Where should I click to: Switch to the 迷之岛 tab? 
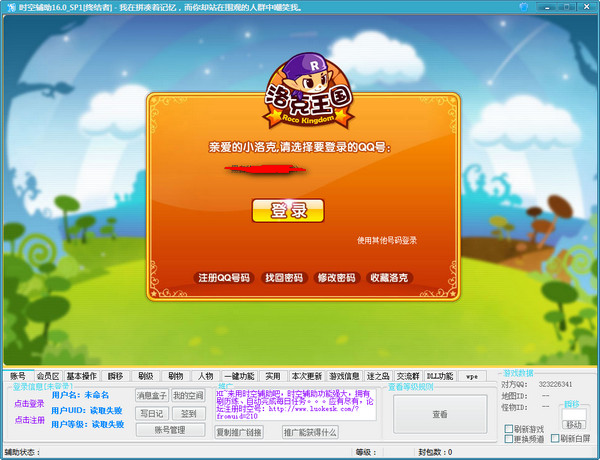point(378,376)
